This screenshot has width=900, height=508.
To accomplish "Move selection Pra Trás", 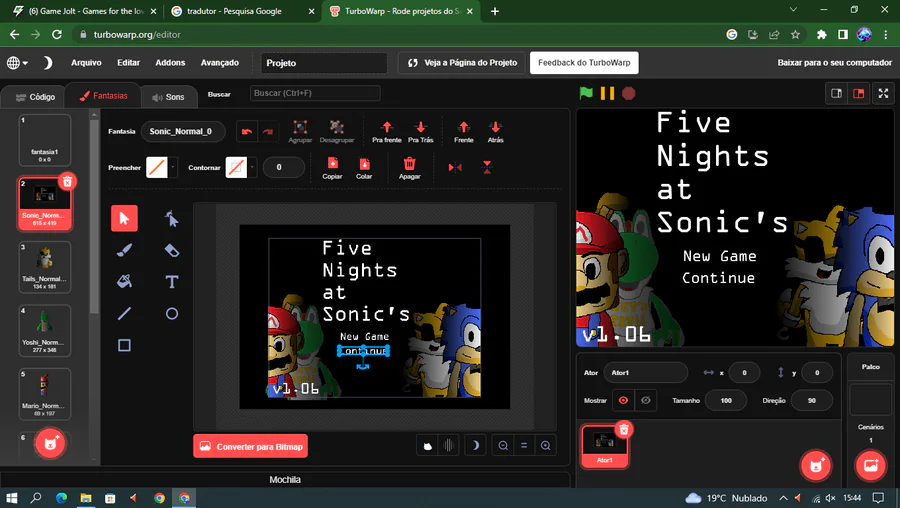I will 421,131.
